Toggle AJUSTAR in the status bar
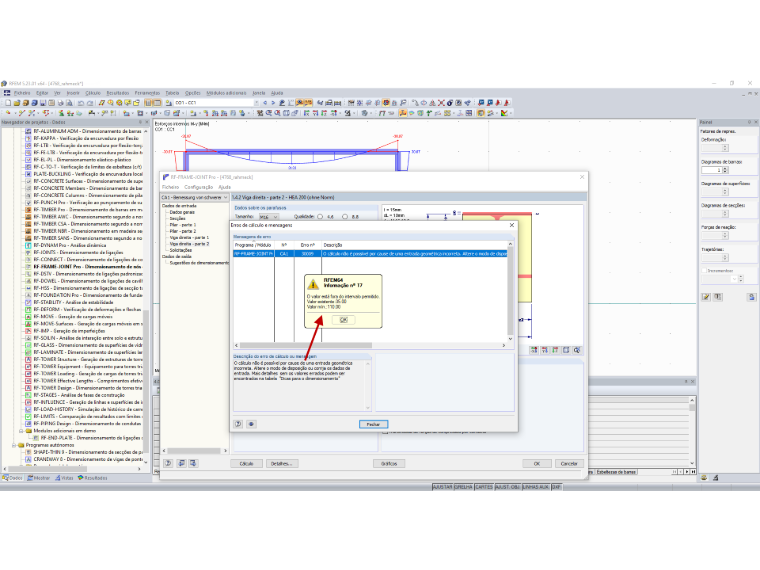The height and width of the screenshot is (570, 760). pyautogui.click(x=442, y=487)
